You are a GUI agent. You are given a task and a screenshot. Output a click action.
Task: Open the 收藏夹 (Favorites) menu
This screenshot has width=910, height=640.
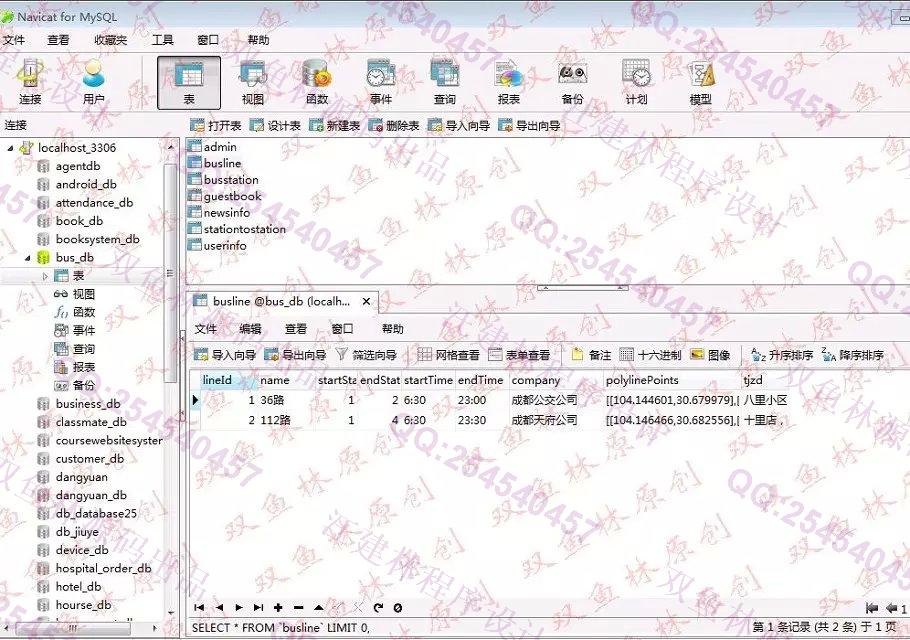(110, 40)
